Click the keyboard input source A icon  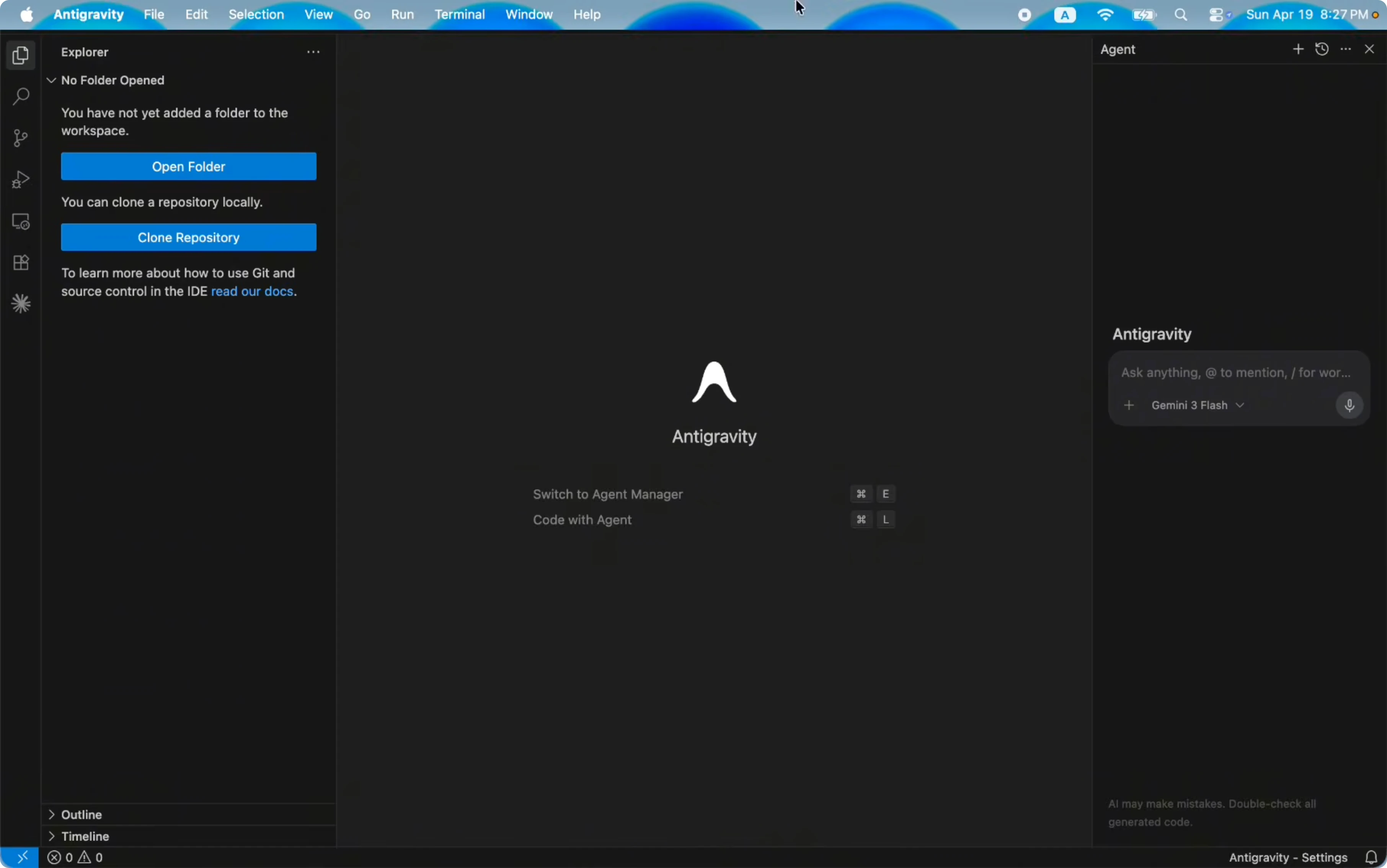(1065, 15)
